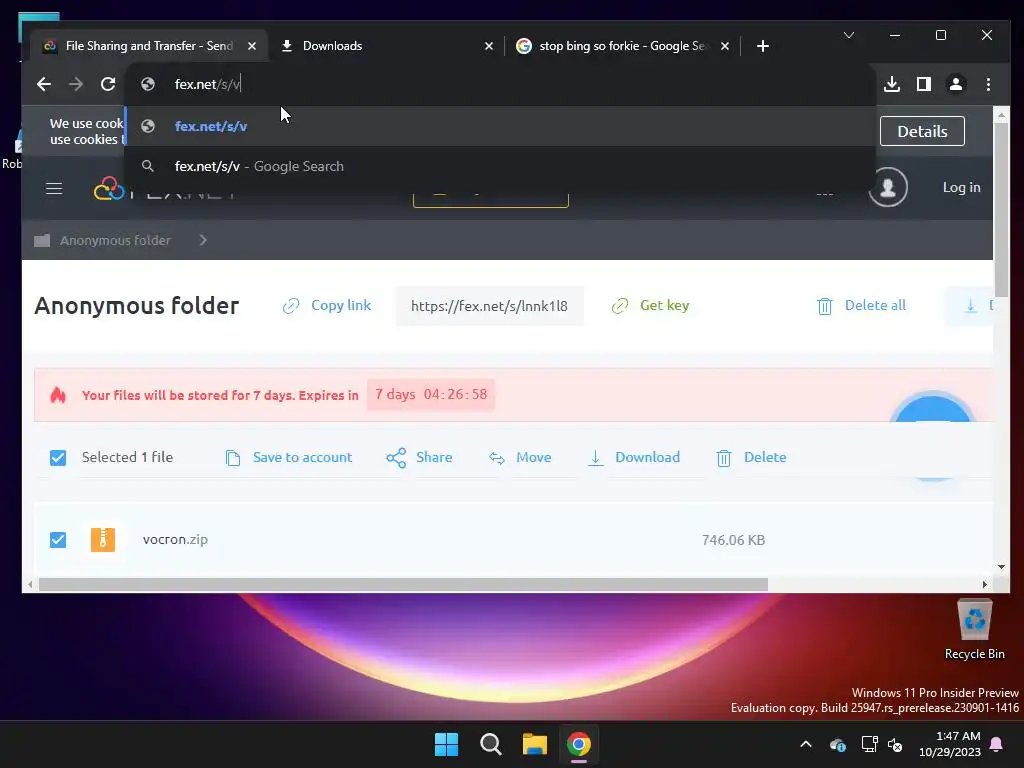This screenshot has height=768, width=1024.
Task: Reload the page with the refresh icon
Action: pyautogui.click(x=108, y=84)
